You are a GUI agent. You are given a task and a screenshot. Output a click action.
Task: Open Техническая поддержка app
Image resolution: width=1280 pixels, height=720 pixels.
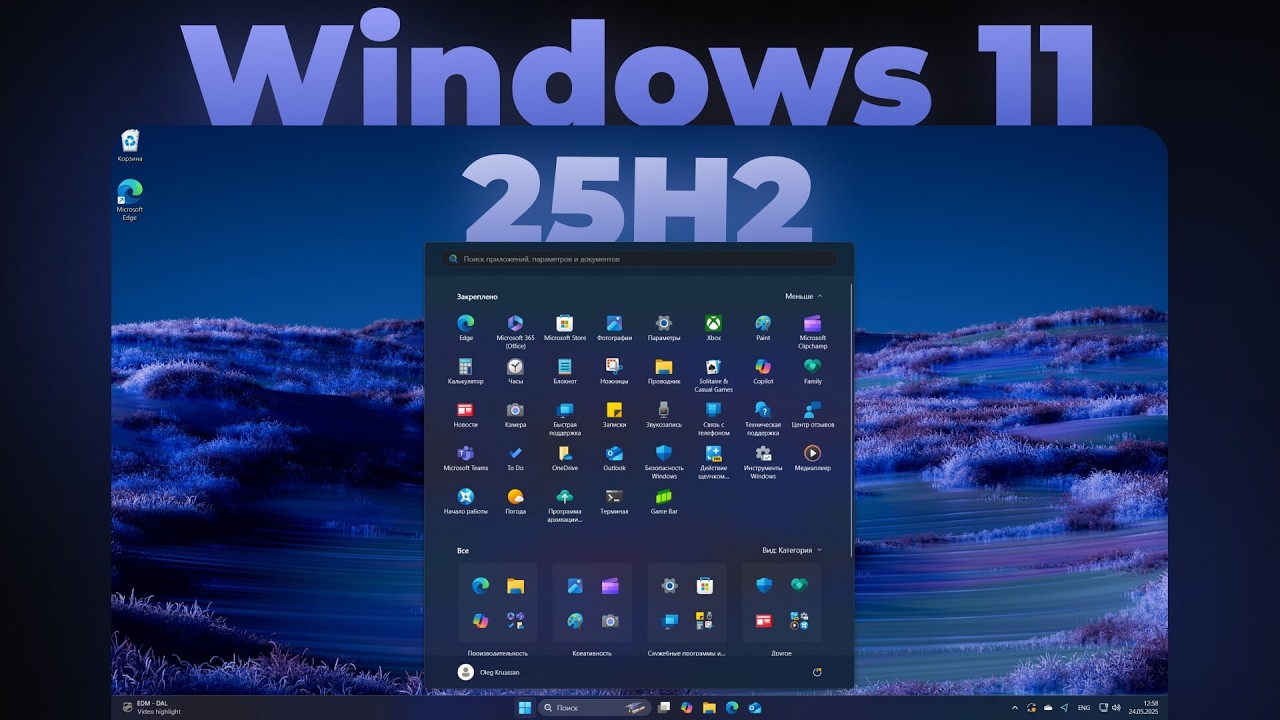pos(763,418)
